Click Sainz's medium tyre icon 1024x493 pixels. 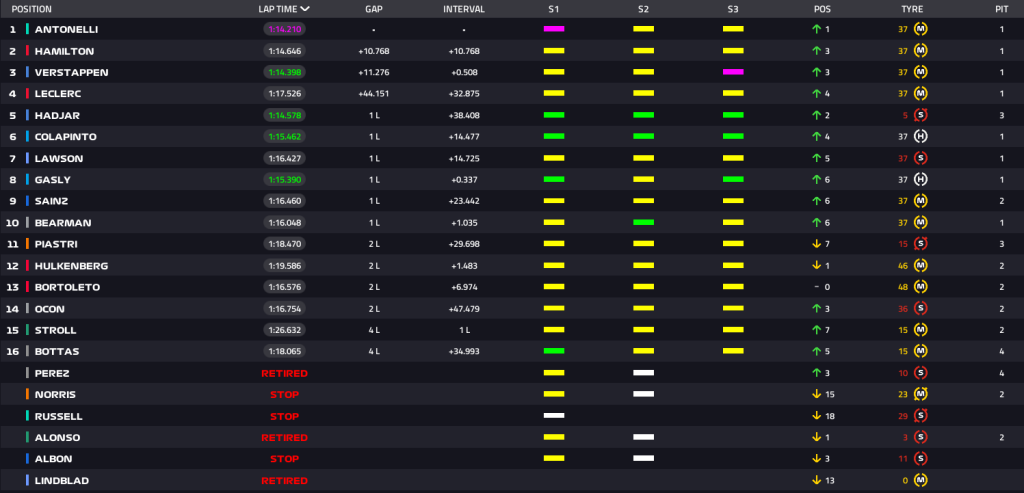tap(921, 201)
